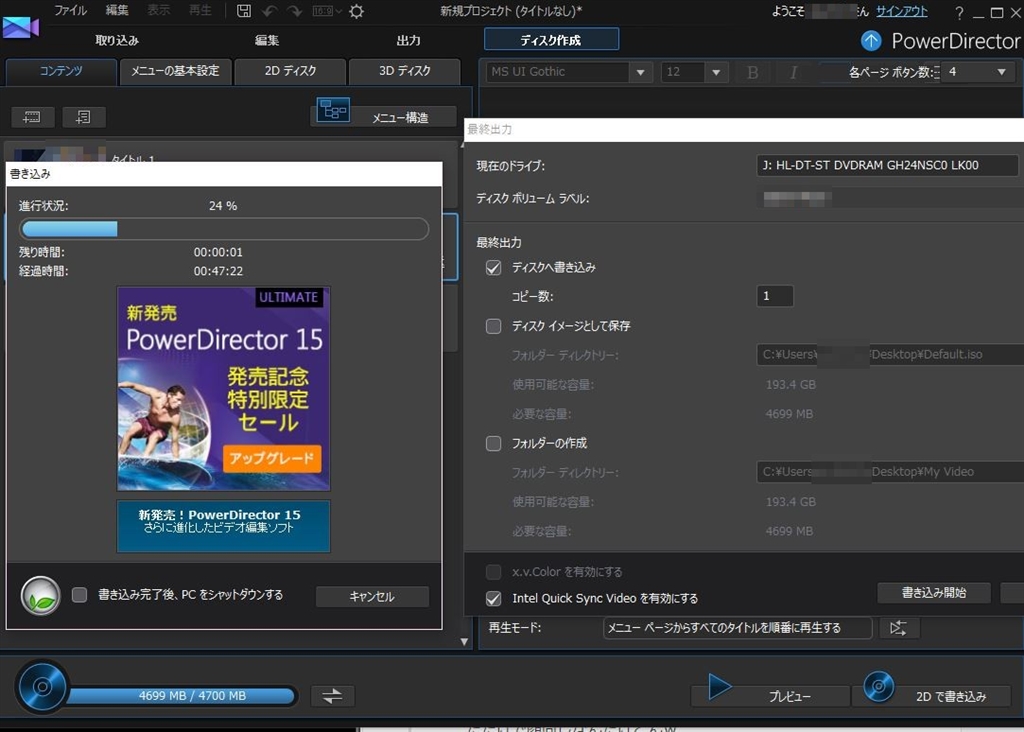Uncheck Intel Quick Sync Video checkbox
Screen dimensions: 1024x732
click(494, 598)
